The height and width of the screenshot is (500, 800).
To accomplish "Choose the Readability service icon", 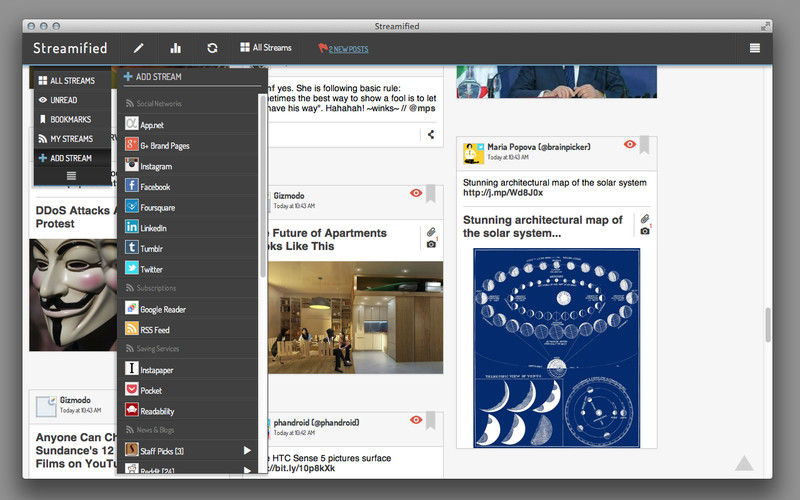I will pyautogui.click(x=132, y=410).
